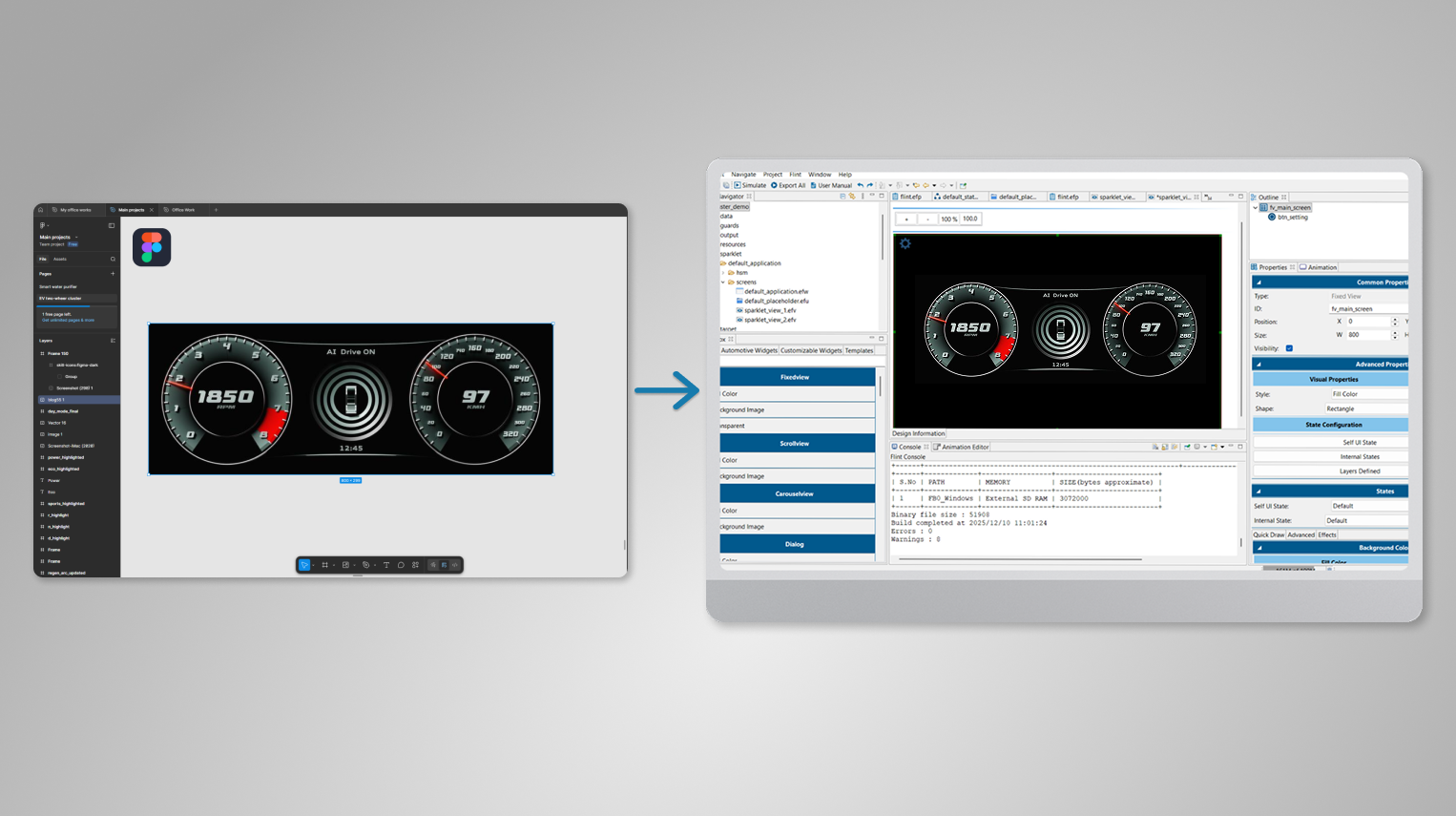The image size is (1456, 816).
Task: Collapse the Common Properties section
Action: (x=1258, y=282)
